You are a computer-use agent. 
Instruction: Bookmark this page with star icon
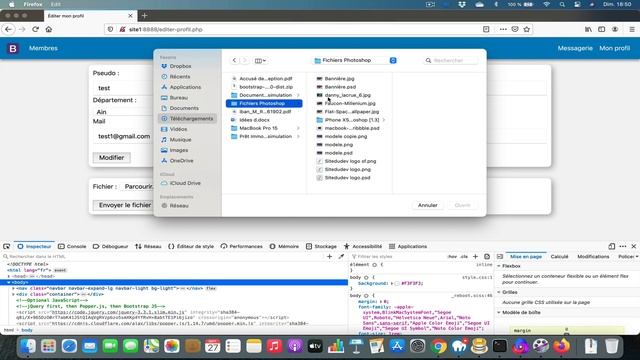coord(527,29)
